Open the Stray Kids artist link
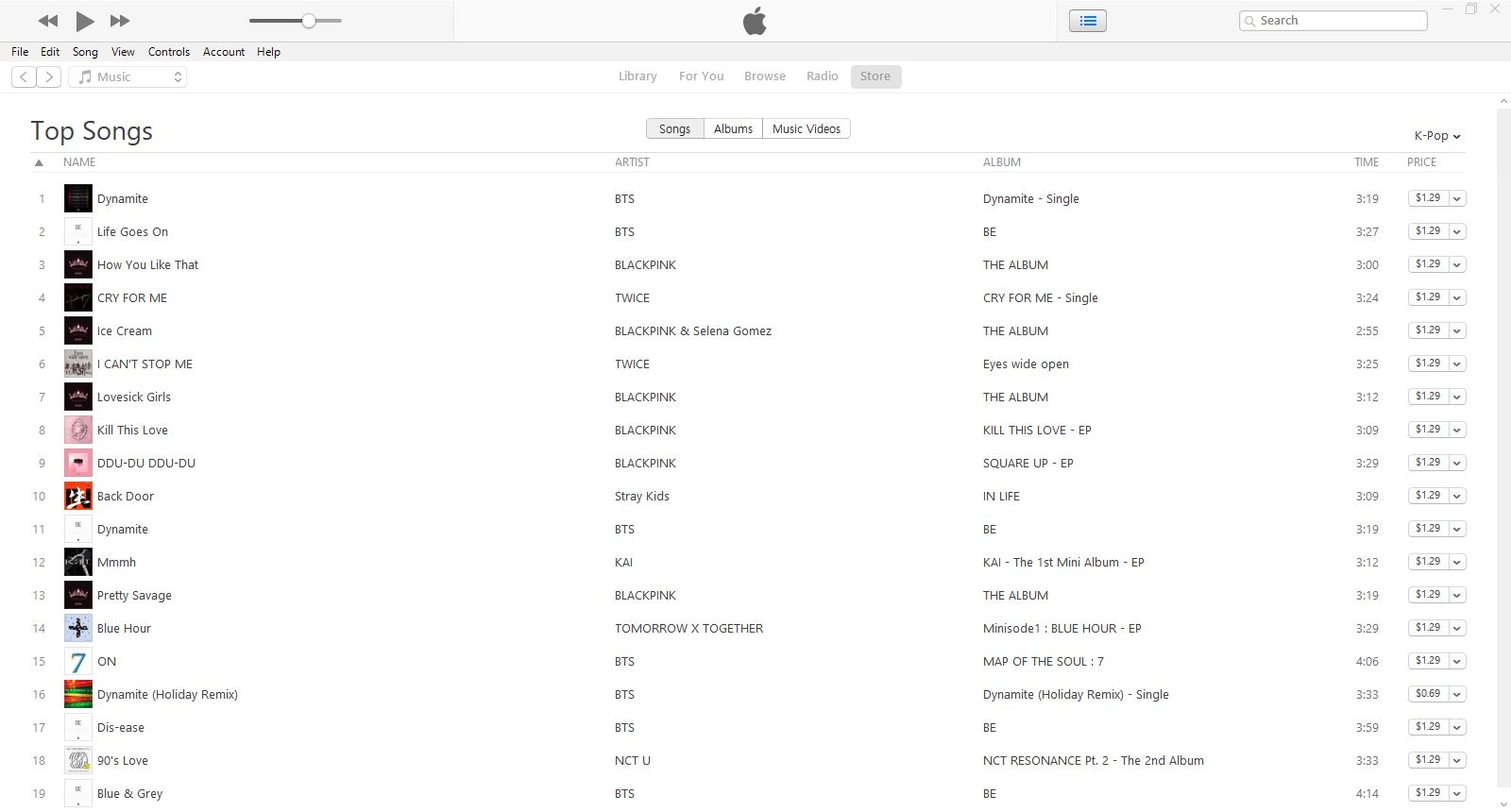Image resolution: width=1511 pixels, height=812 pixels. pyautogui.click(x=642, y=497)
